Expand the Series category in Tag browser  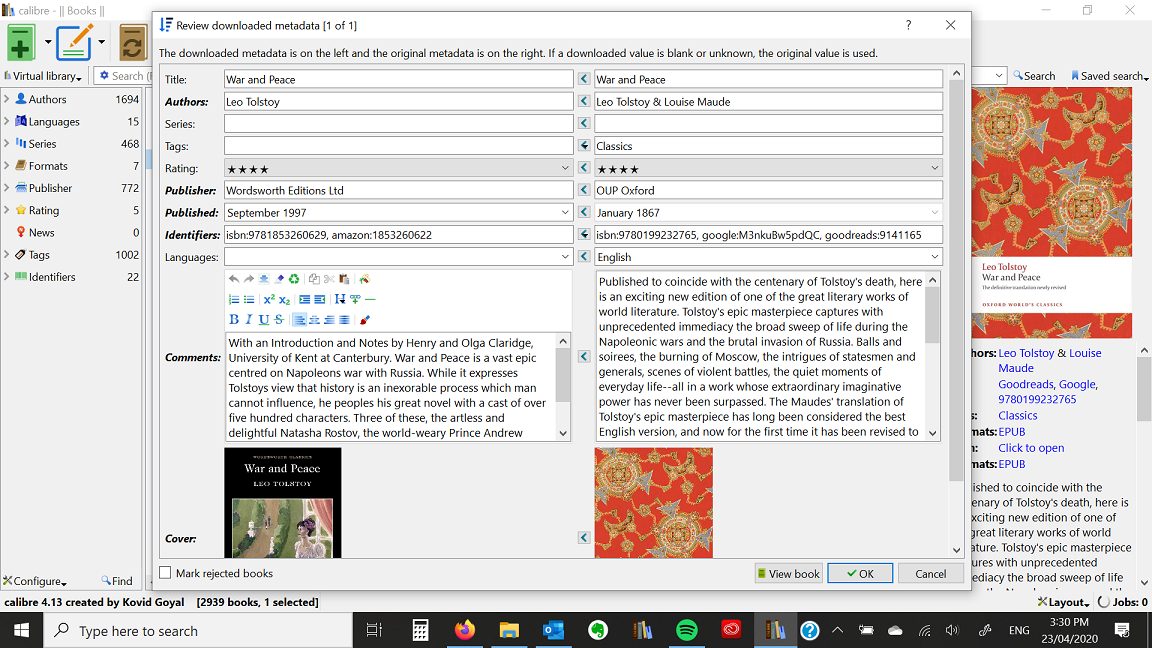(x=7, y=143)
